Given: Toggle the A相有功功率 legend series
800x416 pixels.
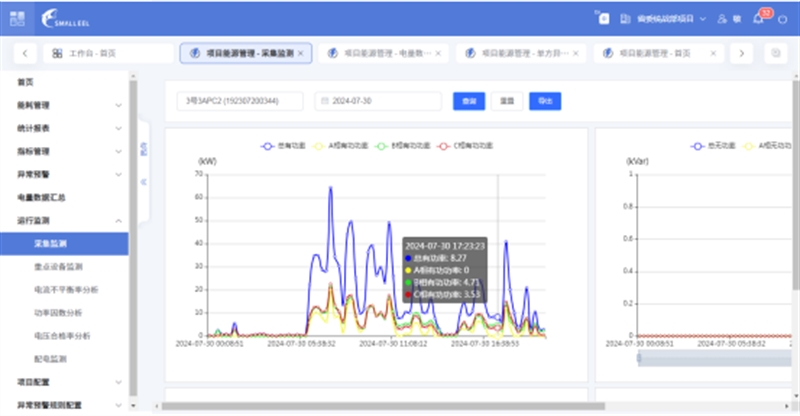Looking at the screenshot, I should pos(336,146).
